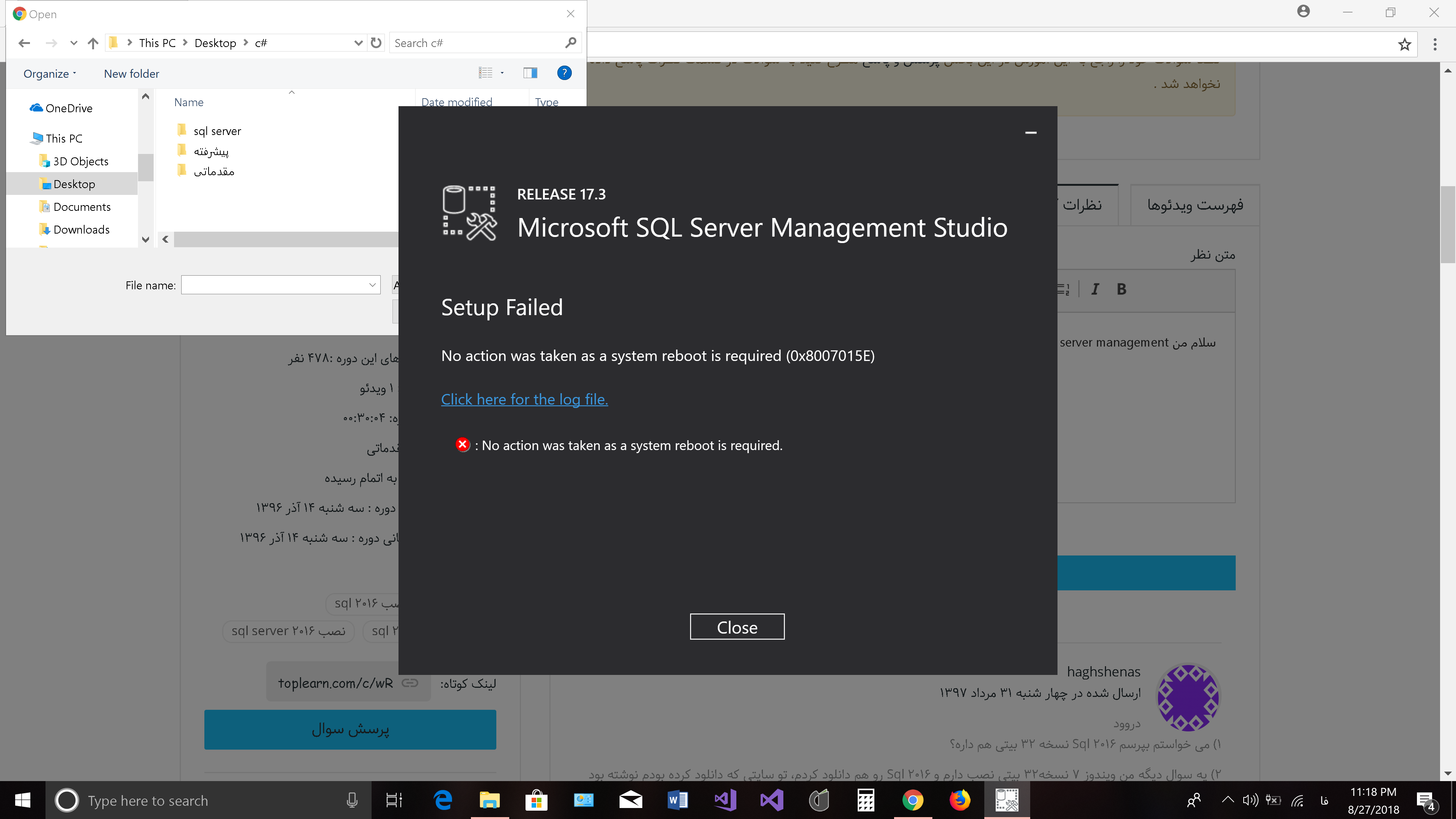Switch to the فهرست ویدئوها tab
Image resolution: width=1456 pixels, height=819 pixels.
click(1195, 205)
